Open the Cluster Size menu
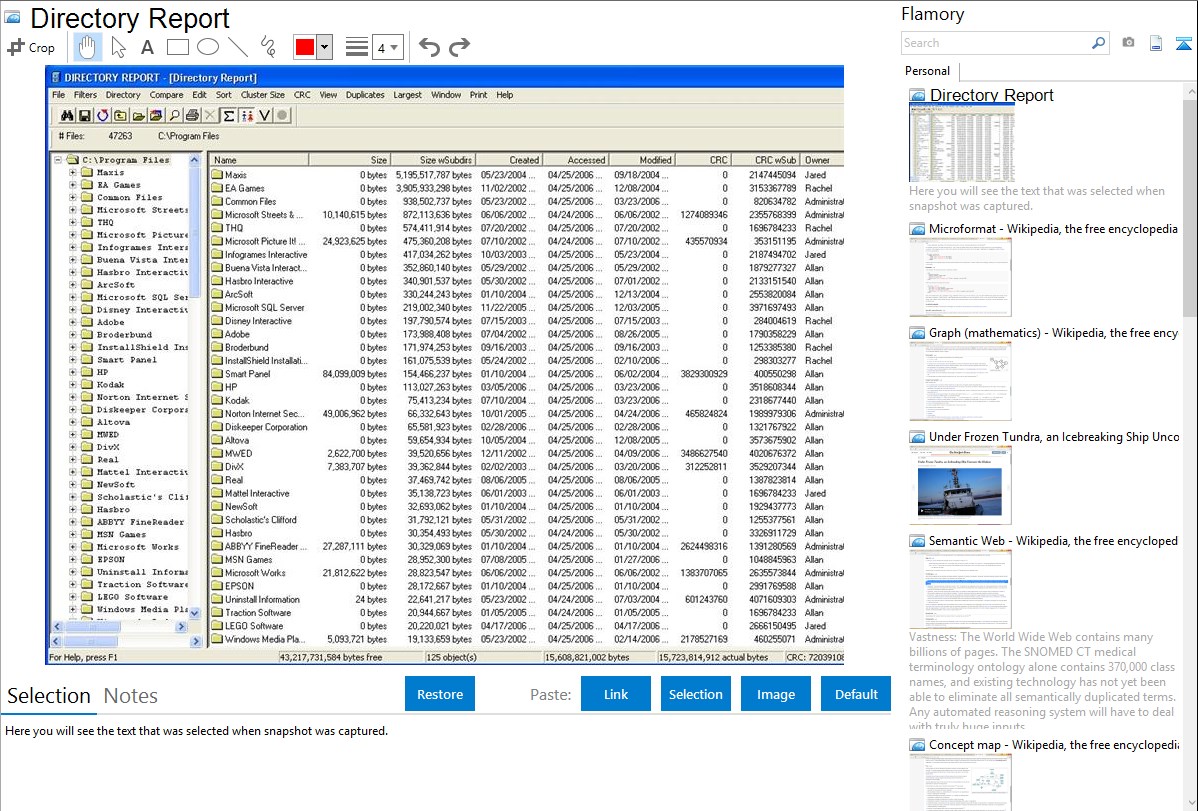 click(263, 95)
